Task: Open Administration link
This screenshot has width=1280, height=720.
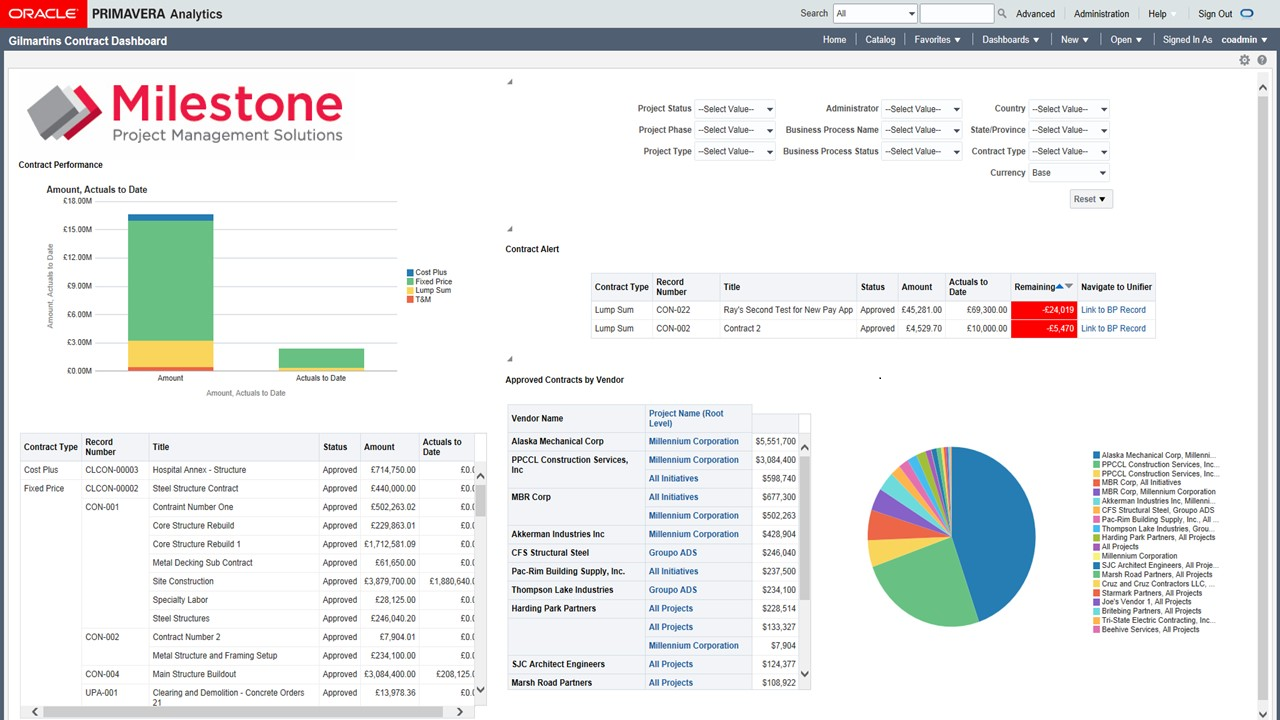Action: [1101, 14]
